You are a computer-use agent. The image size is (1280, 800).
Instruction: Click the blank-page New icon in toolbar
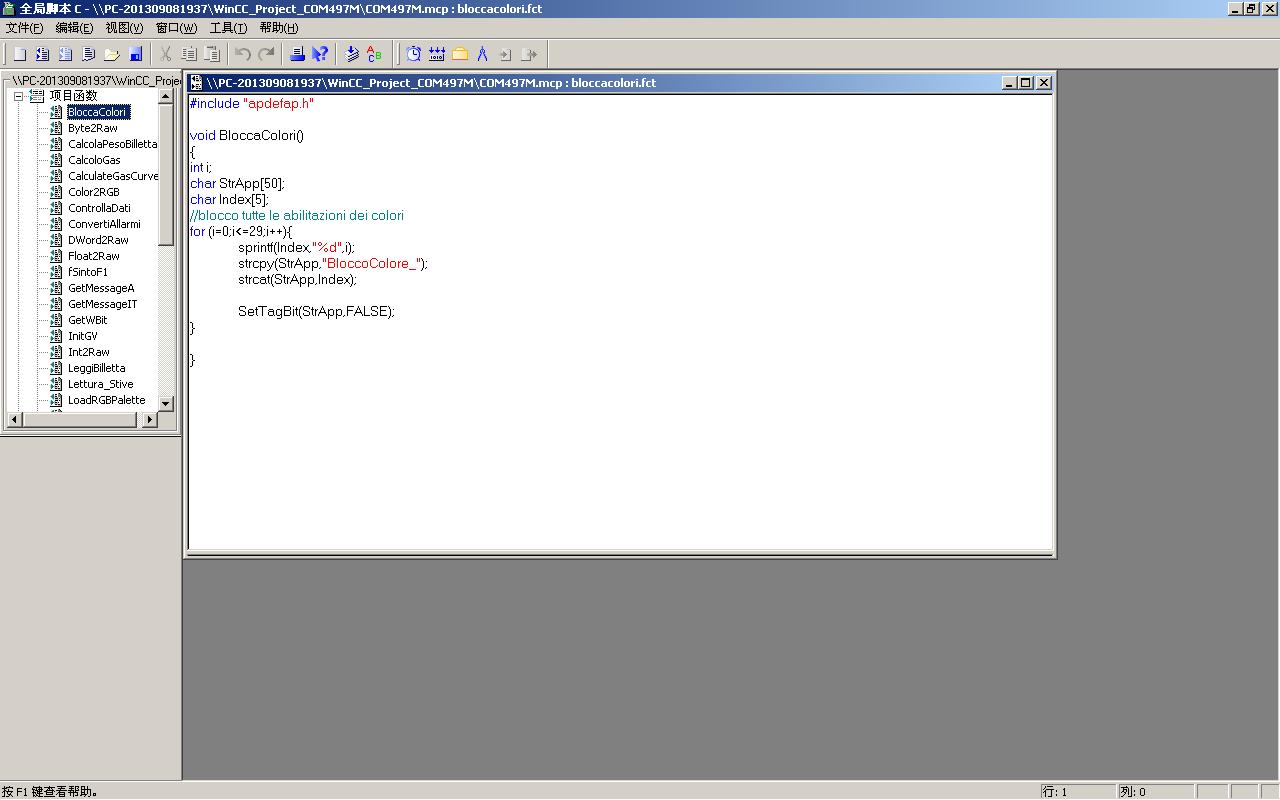(x=20, y=54)
